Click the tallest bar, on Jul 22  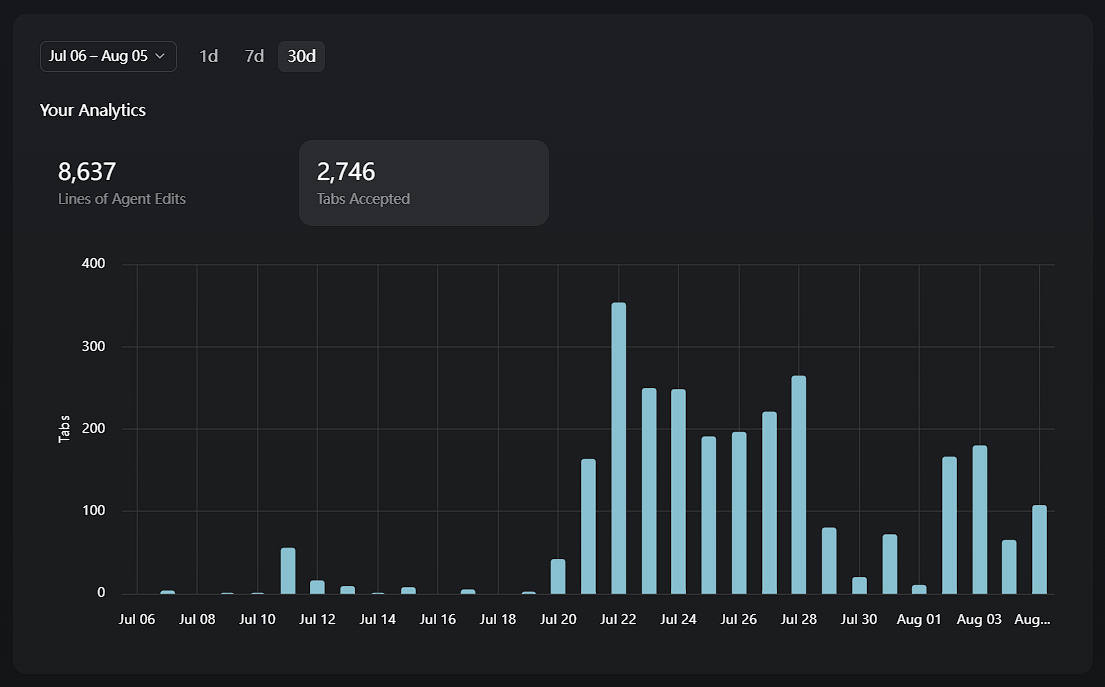pos(618,448)
